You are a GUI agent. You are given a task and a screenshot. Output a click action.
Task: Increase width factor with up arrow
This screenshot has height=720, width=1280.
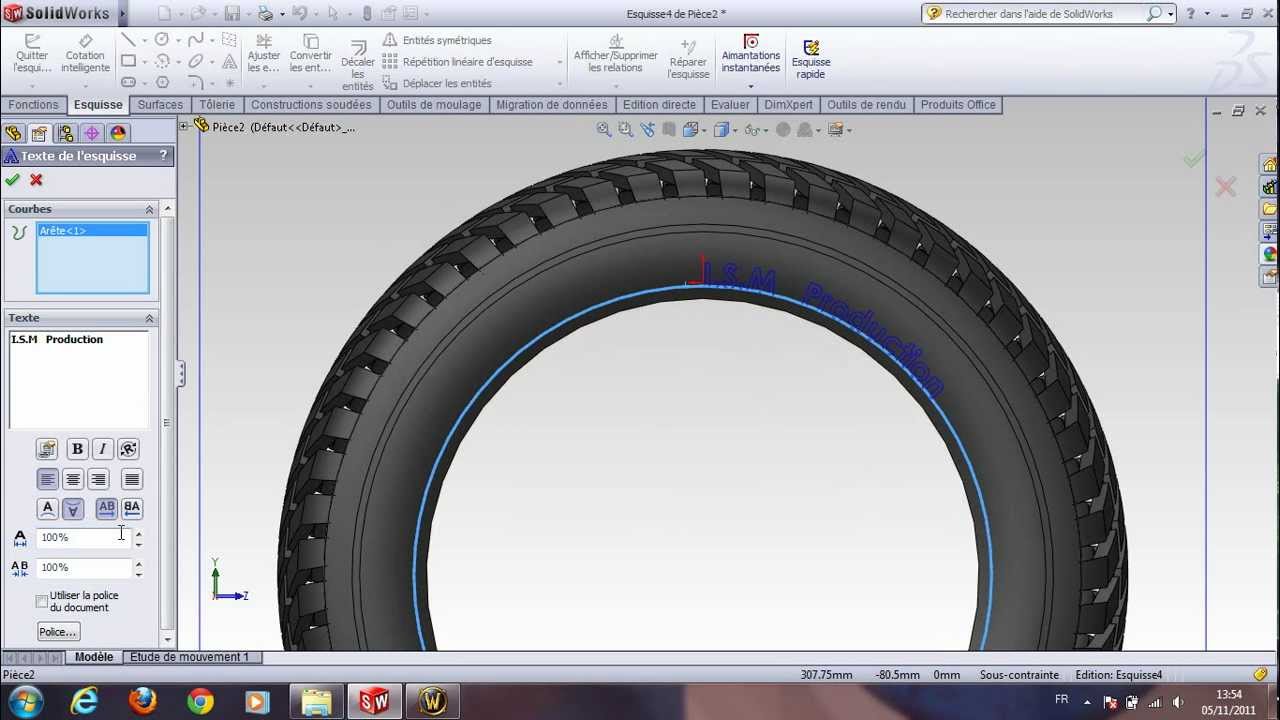pyautogui.click(x=138, y=533)
